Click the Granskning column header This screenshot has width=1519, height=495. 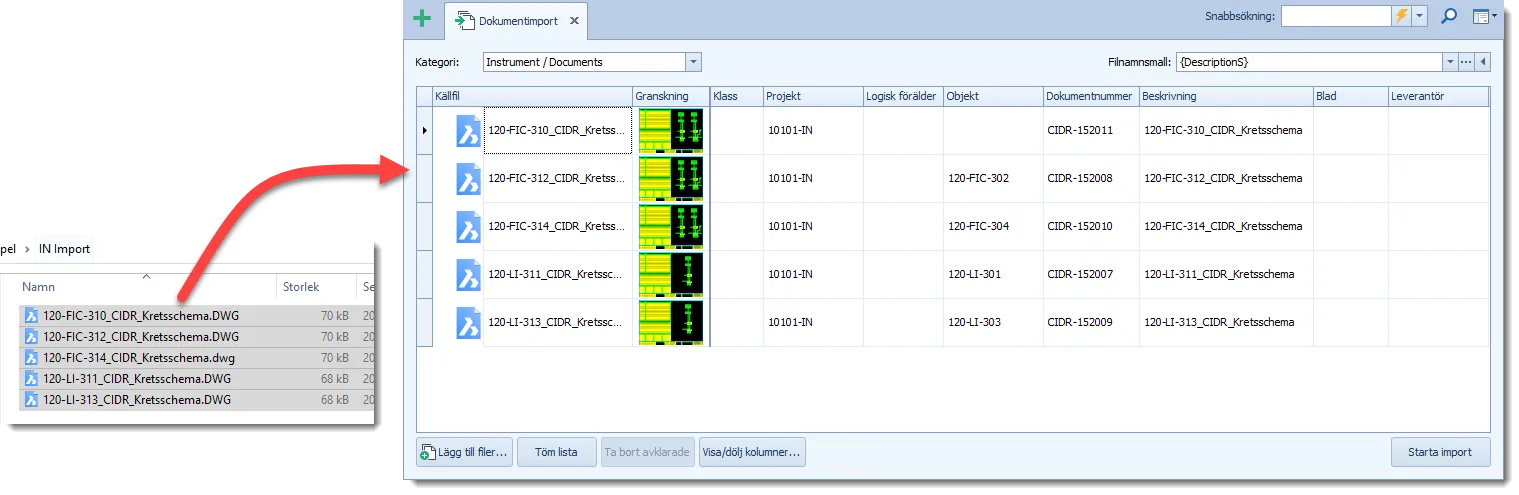(670, 96)
